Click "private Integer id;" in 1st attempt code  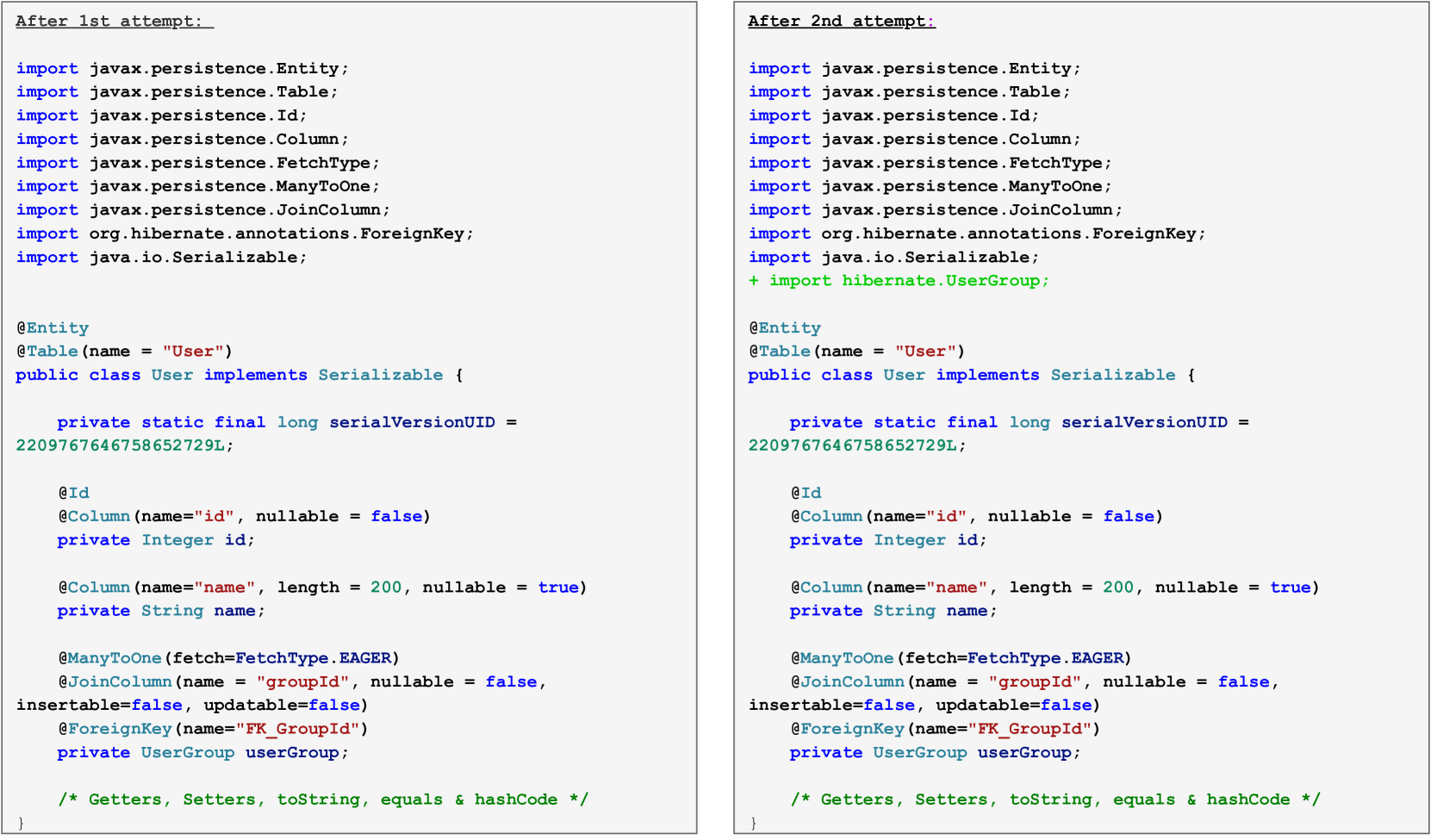157,540
